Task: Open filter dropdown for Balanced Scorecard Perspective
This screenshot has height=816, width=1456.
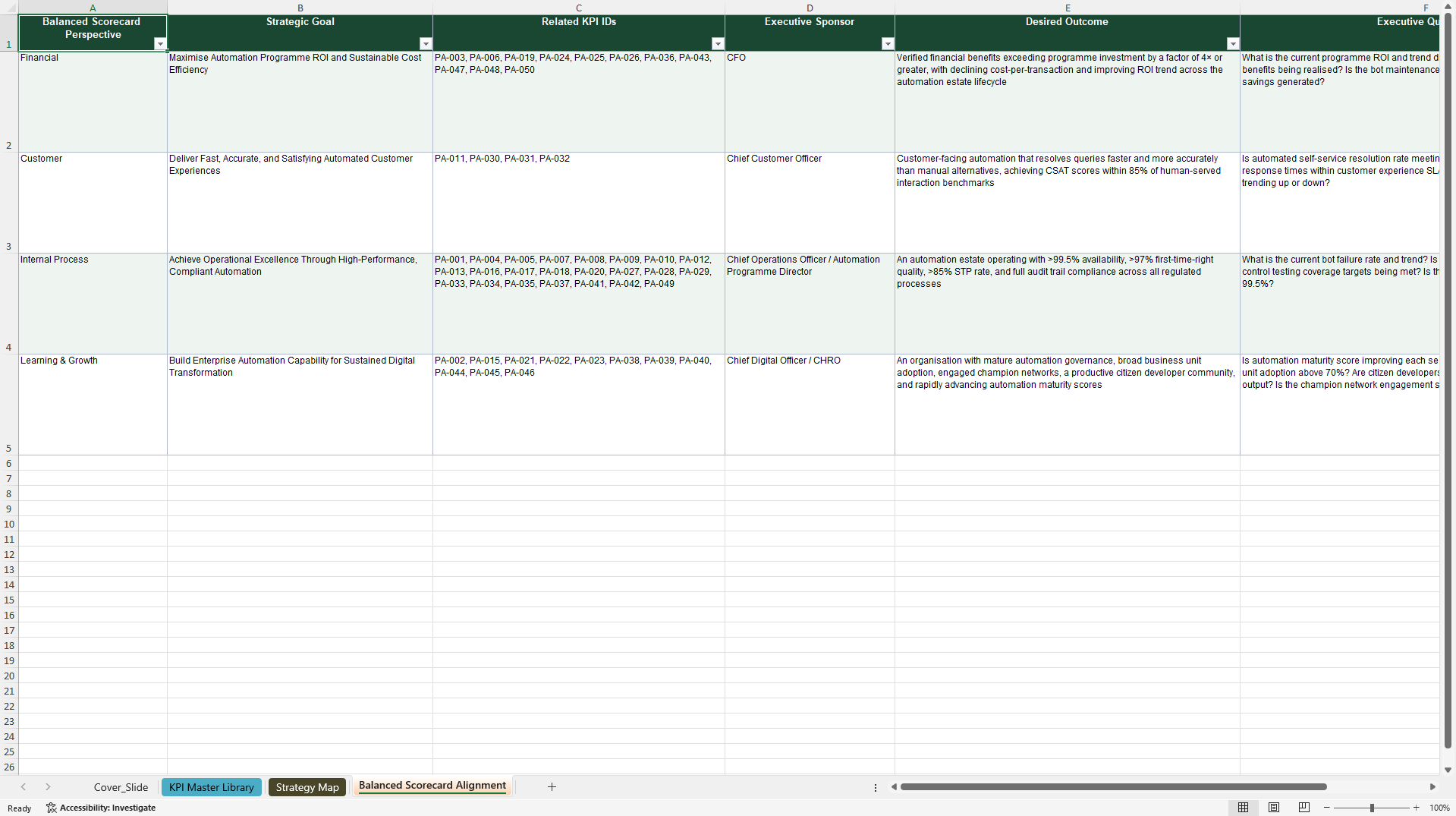Action: point(160,44)
